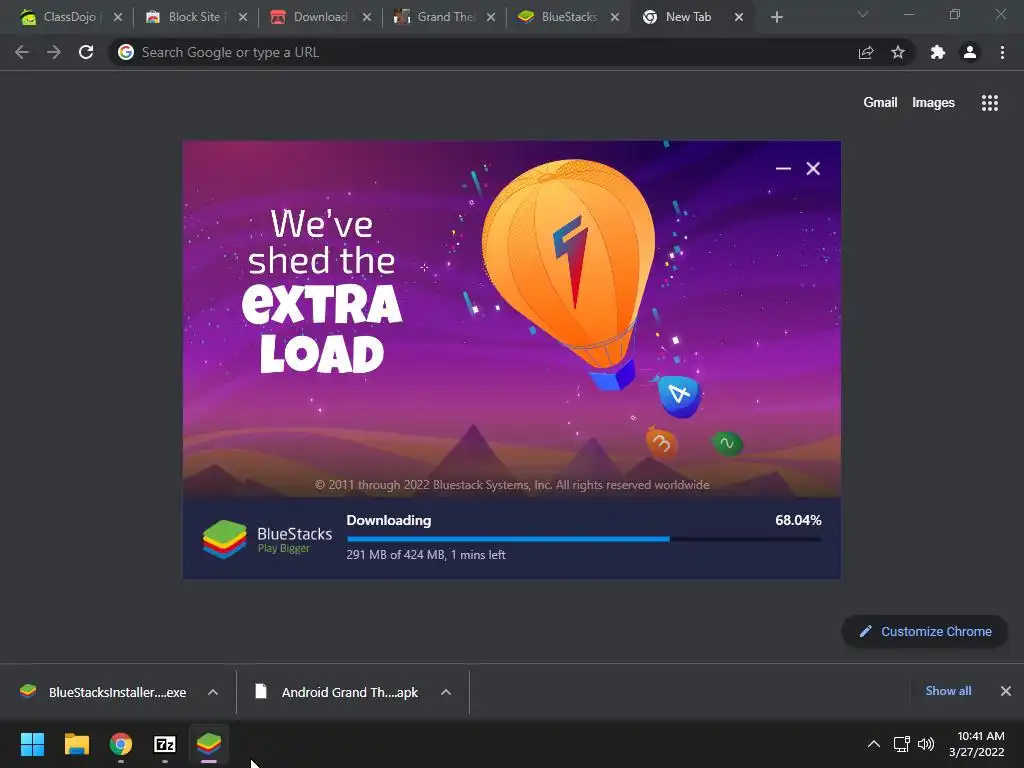Click Customize Chrome button

coord(925,632)
